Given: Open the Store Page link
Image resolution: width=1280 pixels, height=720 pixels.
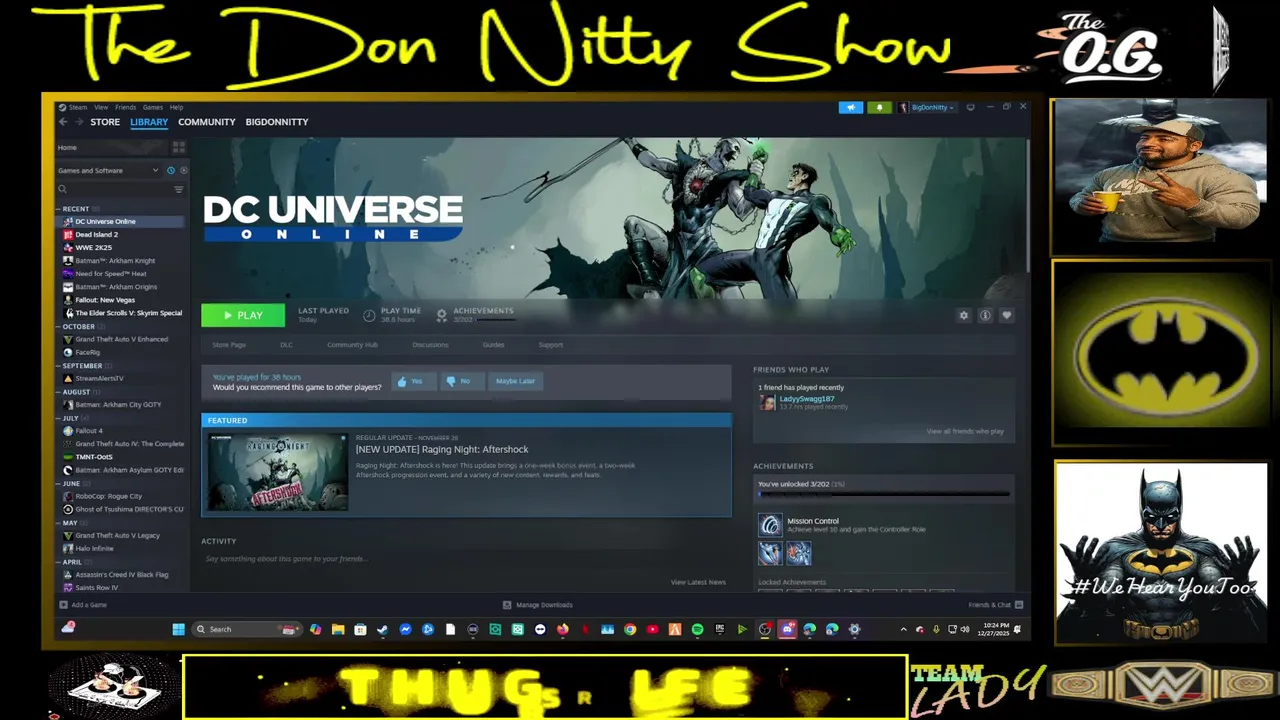Looking at the screenshot, I should pyautogui.click(x=229, y=345).
